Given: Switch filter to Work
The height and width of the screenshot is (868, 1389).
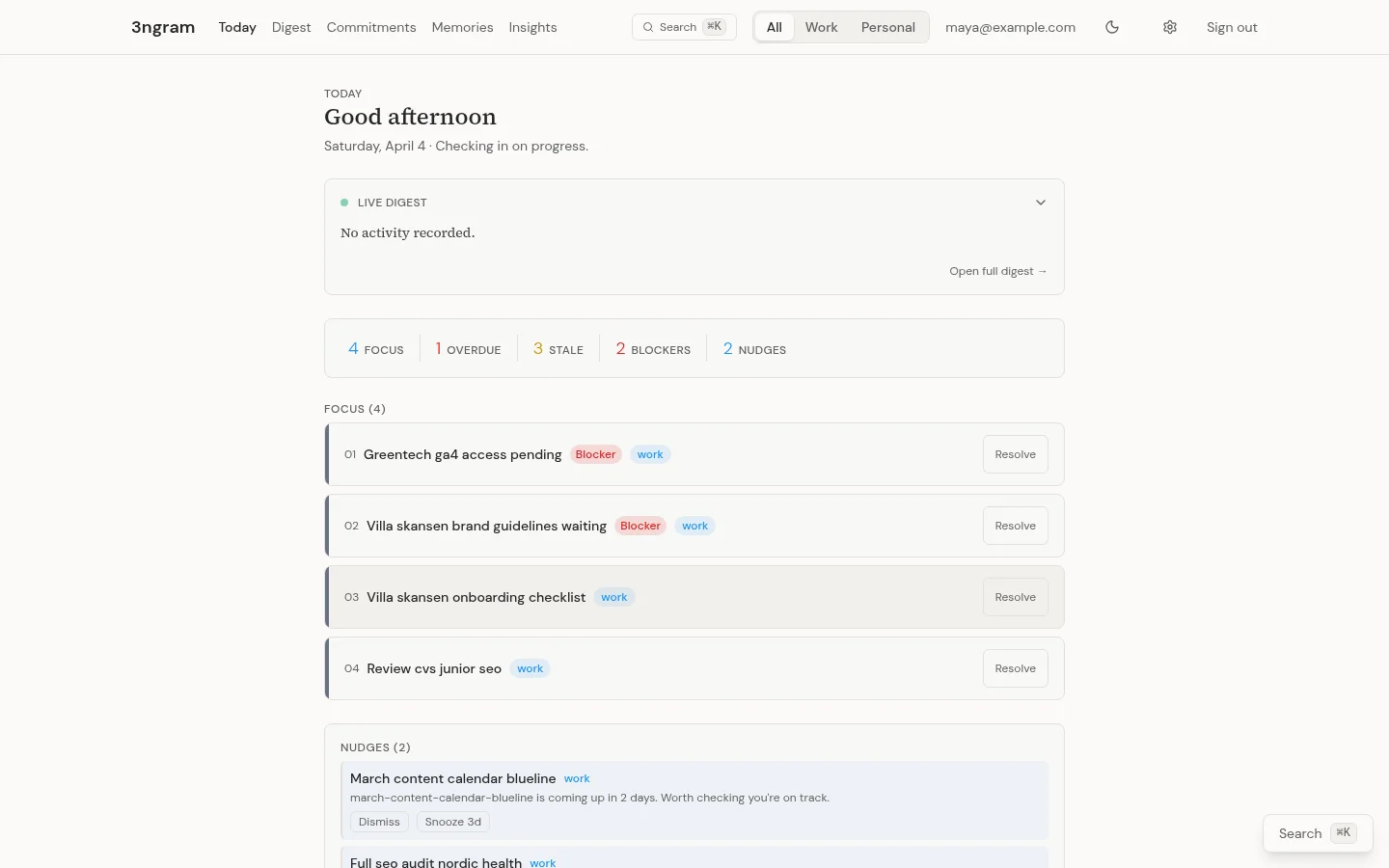Looking at the screenshot, I should point(821,27).
